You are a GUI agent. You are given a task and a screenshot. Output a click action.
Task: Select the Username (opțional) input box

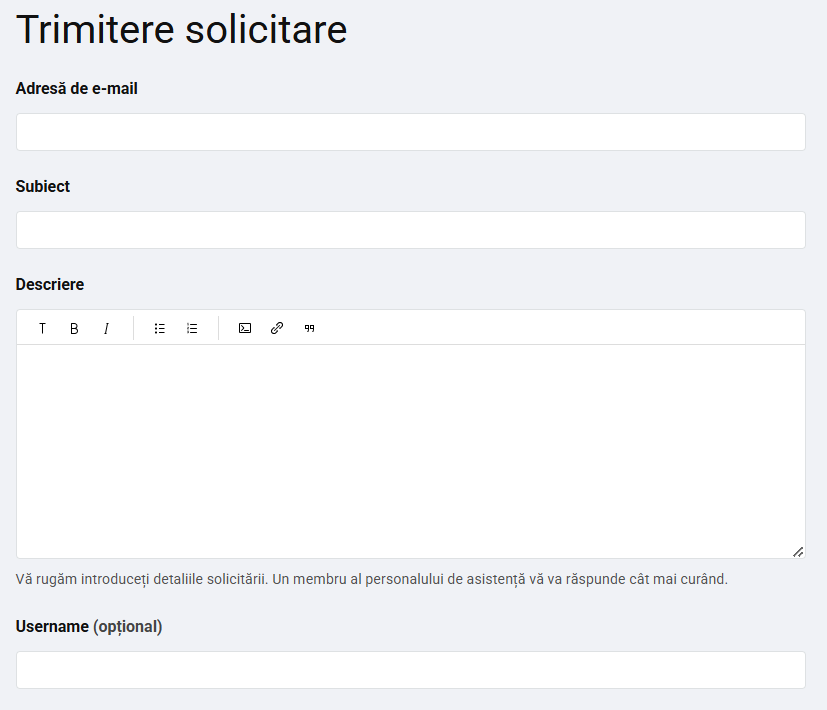[411, 670]
